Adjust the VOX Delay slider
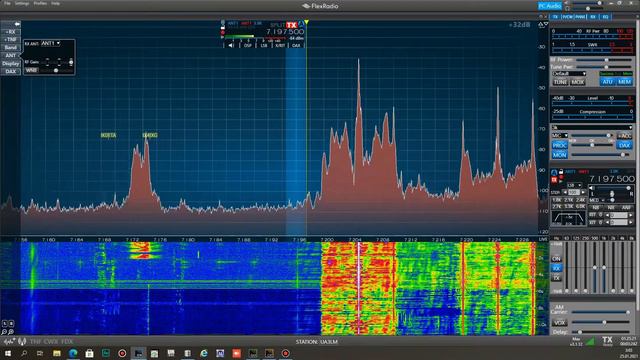The height and width of the screenshot is (360, 640). pyautogui.click(x=601, y=332)
